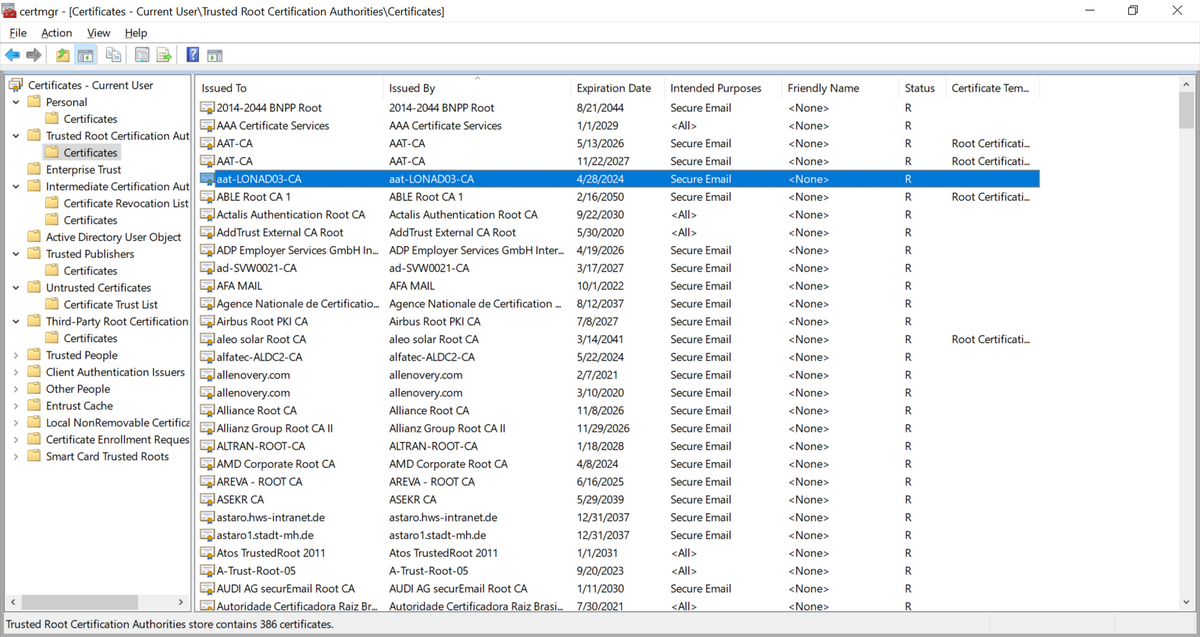Click the Back arrow in the toolbar

pos(13,55)
